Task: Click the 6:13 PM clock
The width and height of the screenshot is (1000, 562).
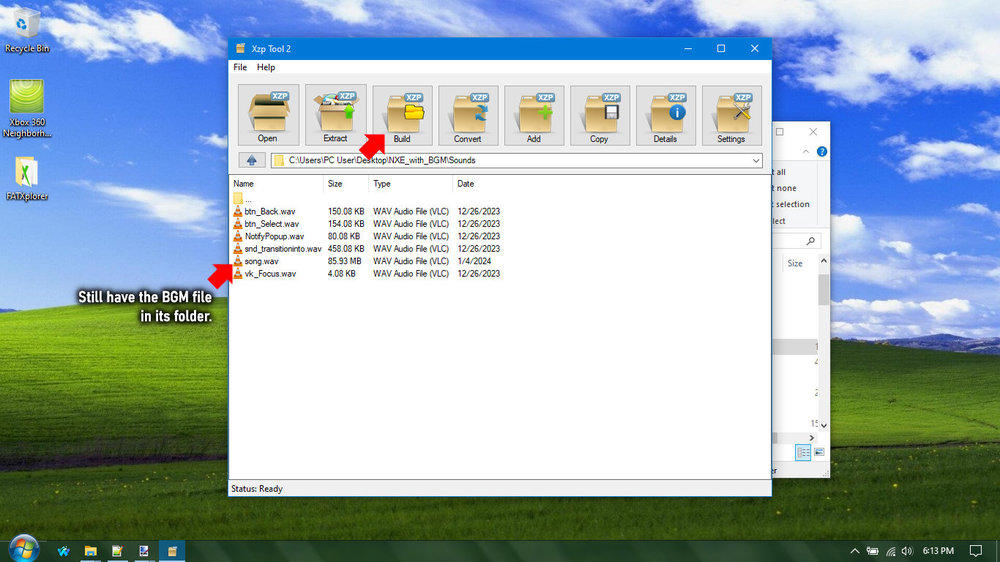Action: point(938,551)
